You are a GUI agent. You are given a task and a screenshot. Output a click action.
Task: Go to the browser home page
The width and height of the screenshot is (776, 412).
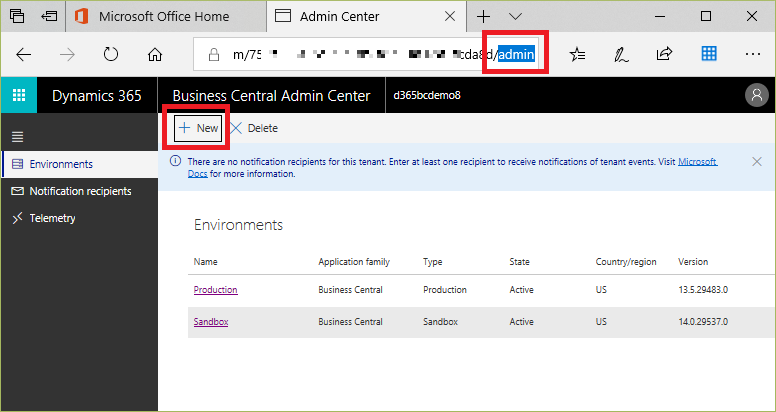pyautogui.click(x=155, y=54)
